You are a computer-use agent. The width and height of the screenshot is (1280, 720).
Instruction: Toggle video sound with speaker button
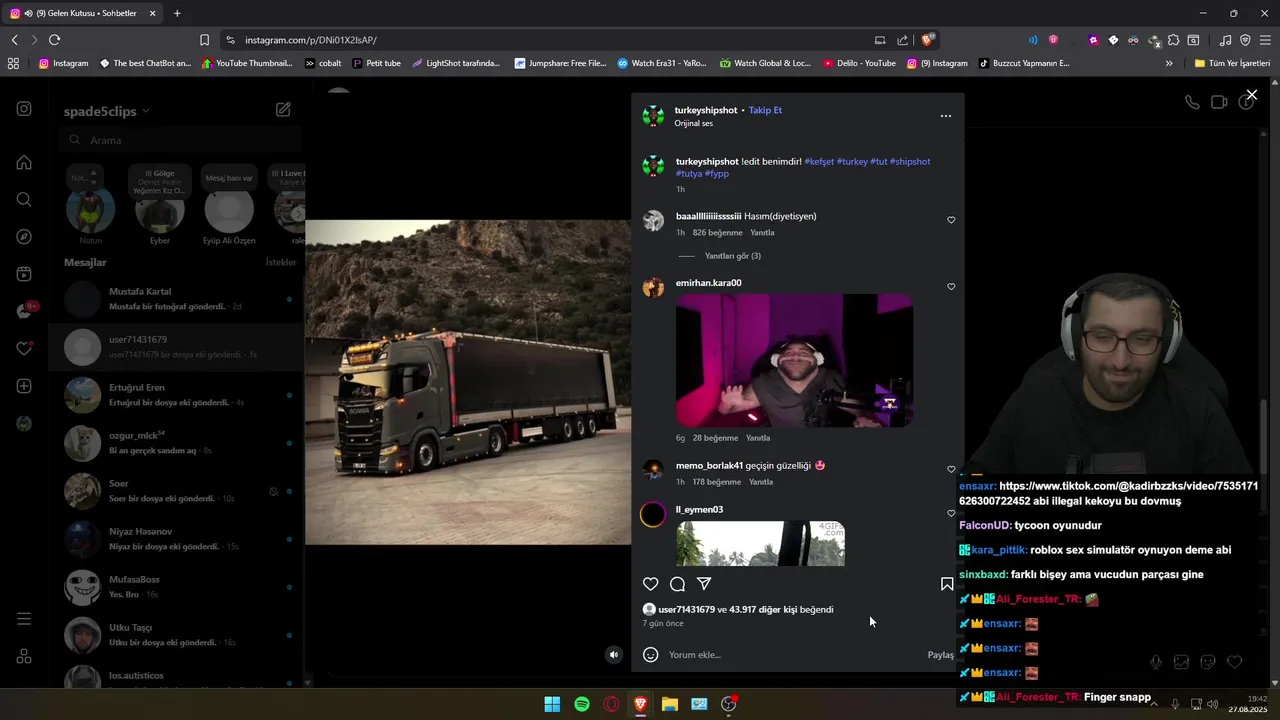(614, 655)
